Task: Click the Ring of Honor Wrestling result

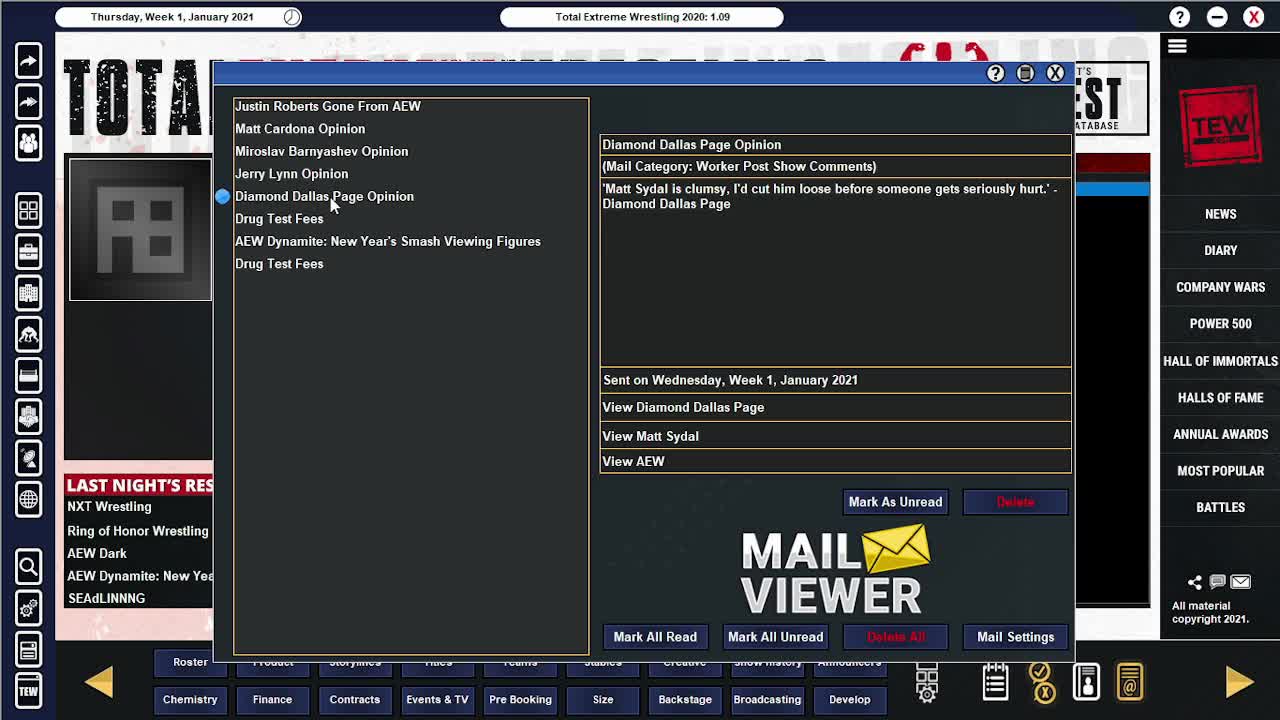Action: 138,531
